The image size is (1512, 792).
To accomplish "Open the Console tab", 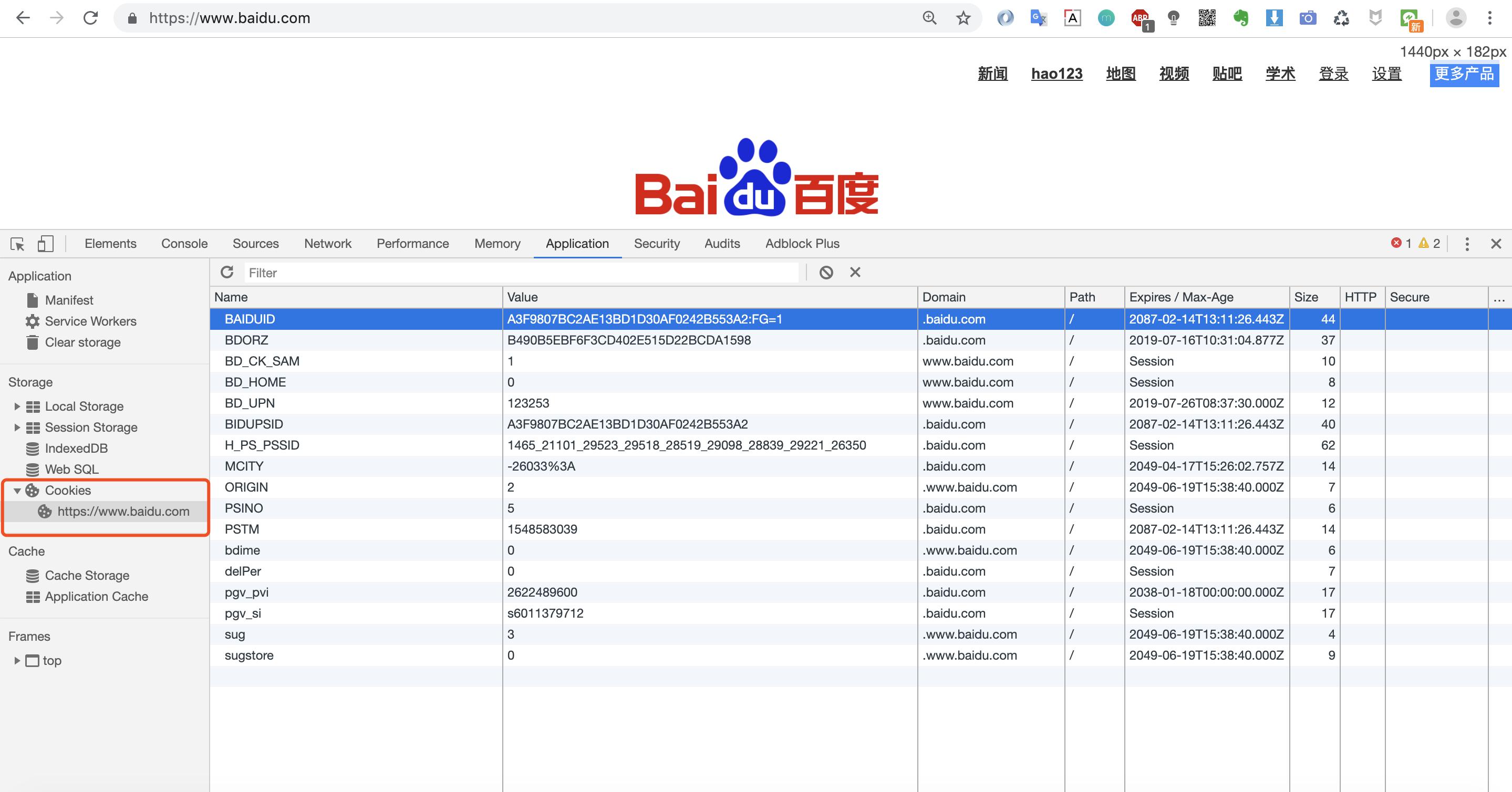I will (184, 244).
